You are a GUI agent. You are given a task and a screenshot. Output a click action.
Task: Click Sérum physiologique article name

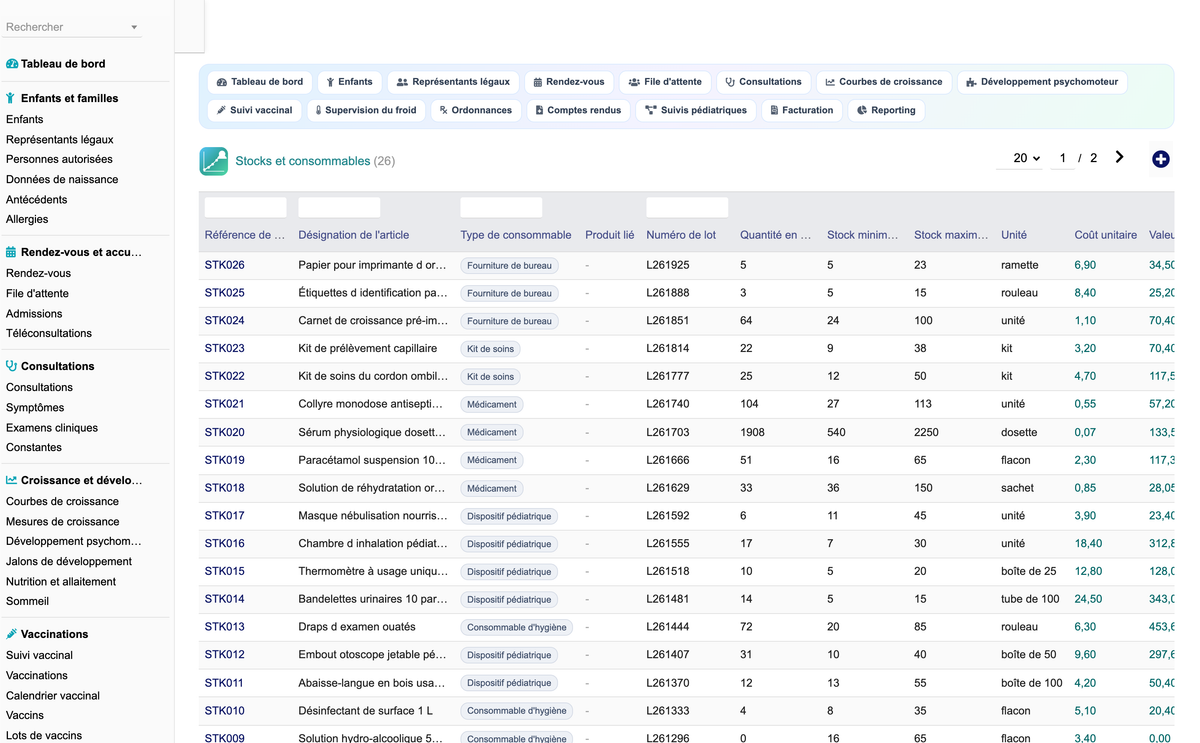pyautogui.click(x=372, y=432)
